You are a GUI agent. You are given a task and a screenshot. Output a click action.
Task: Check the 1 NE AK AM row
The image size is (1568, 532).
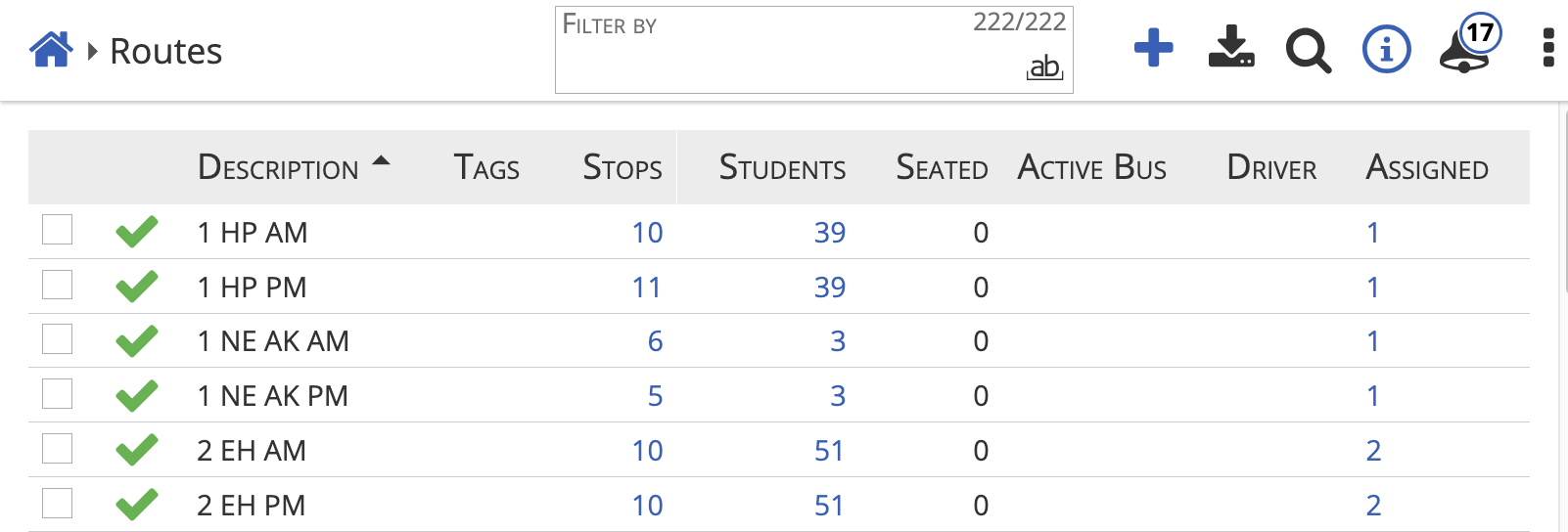click(x=58, y=339)
